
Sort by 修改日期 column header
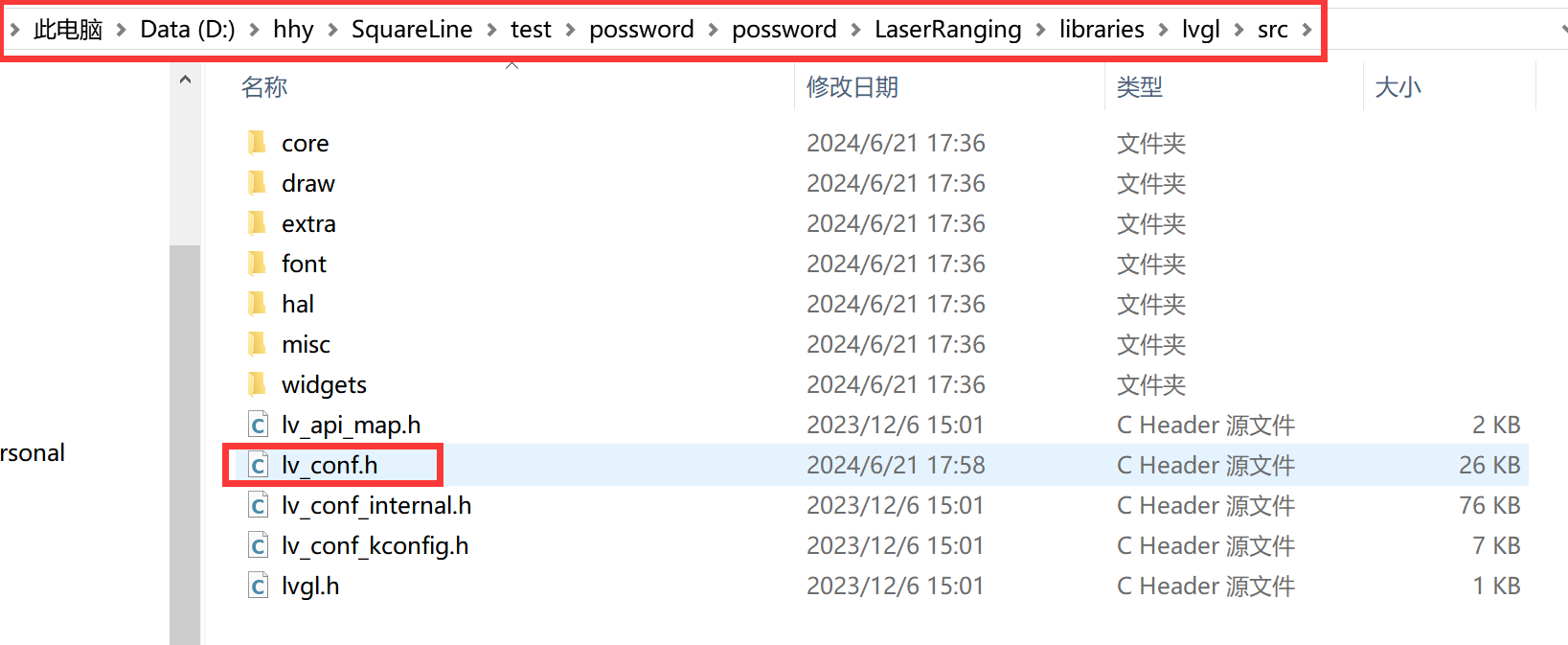pyautogui.click(x=852, y=87)
